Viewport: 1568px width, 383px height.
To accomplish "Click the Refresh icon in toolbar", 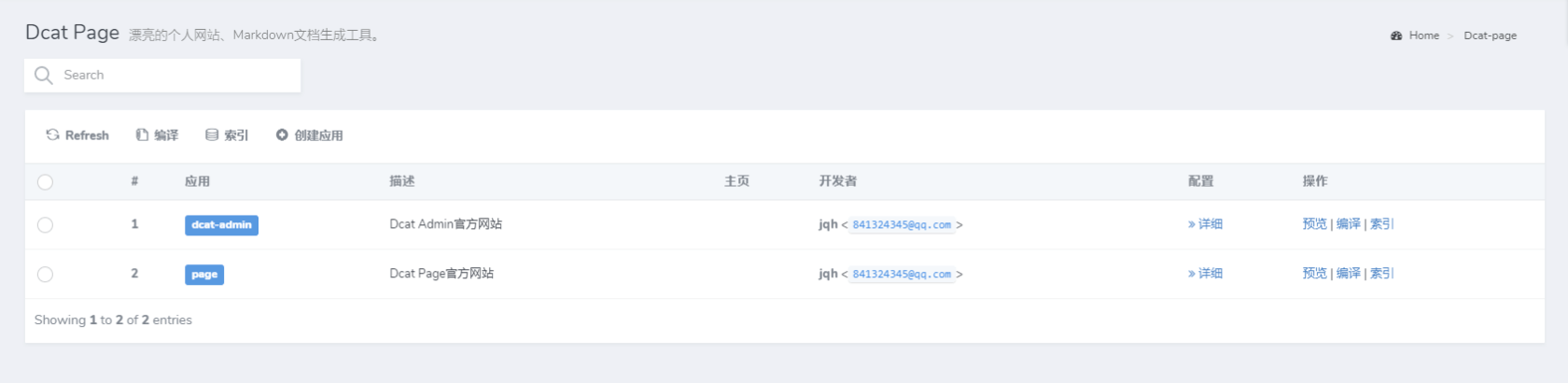I will pyautogui.click(x=52, y=135).
